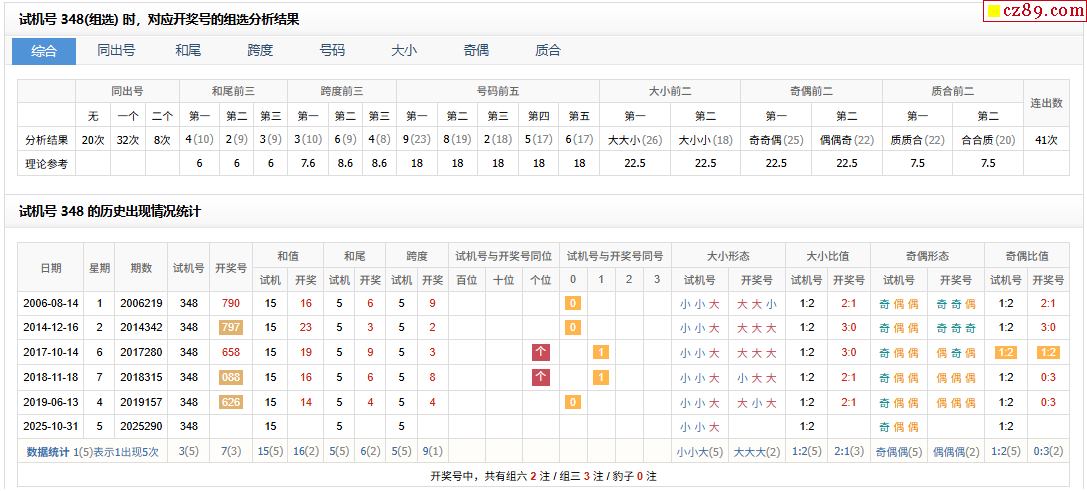Open the 跨度 tab
Screen dimensions: 1087x491
[x=260, y=51]
